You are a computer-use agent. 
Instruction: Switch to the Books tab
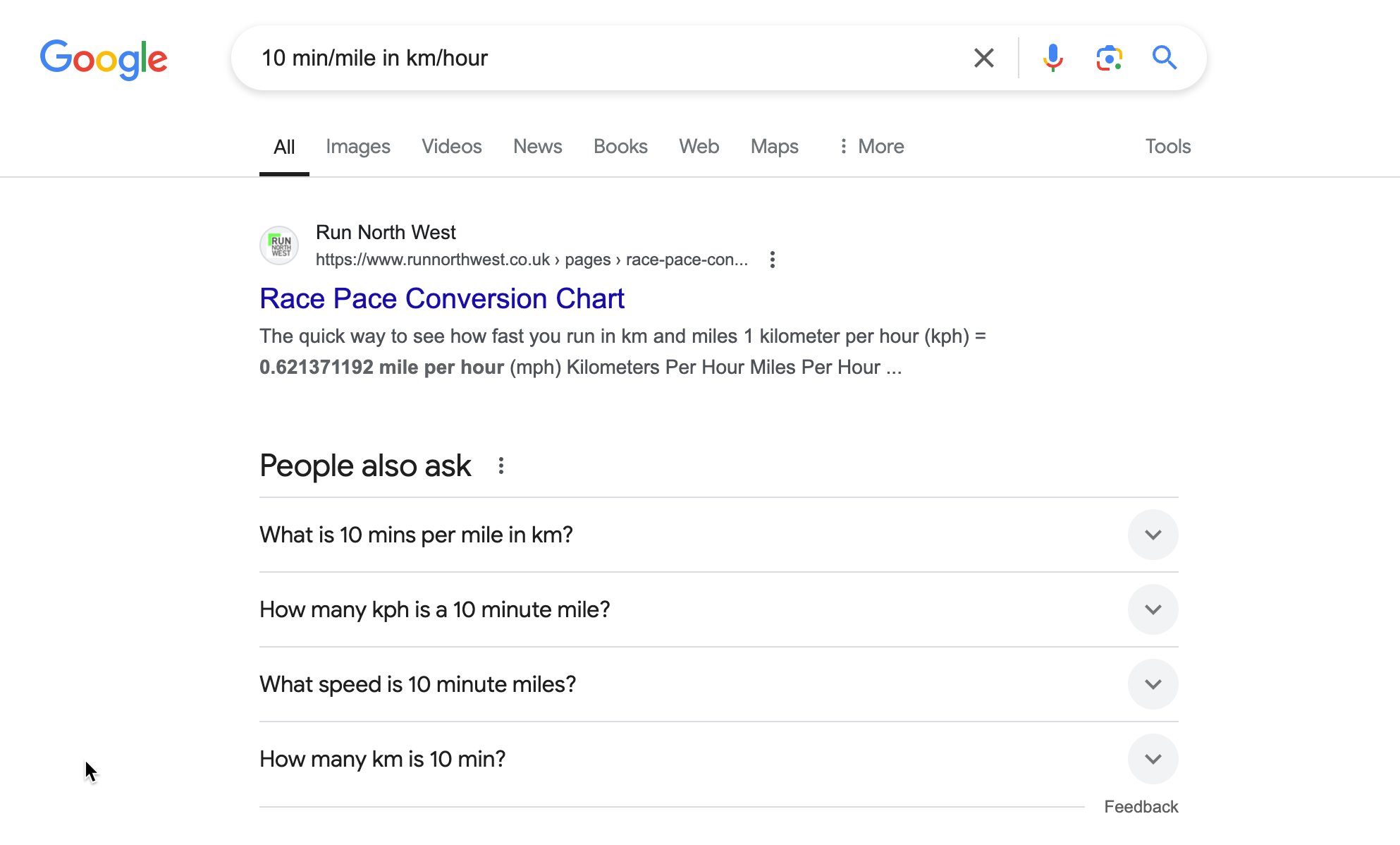coord(620,147)
